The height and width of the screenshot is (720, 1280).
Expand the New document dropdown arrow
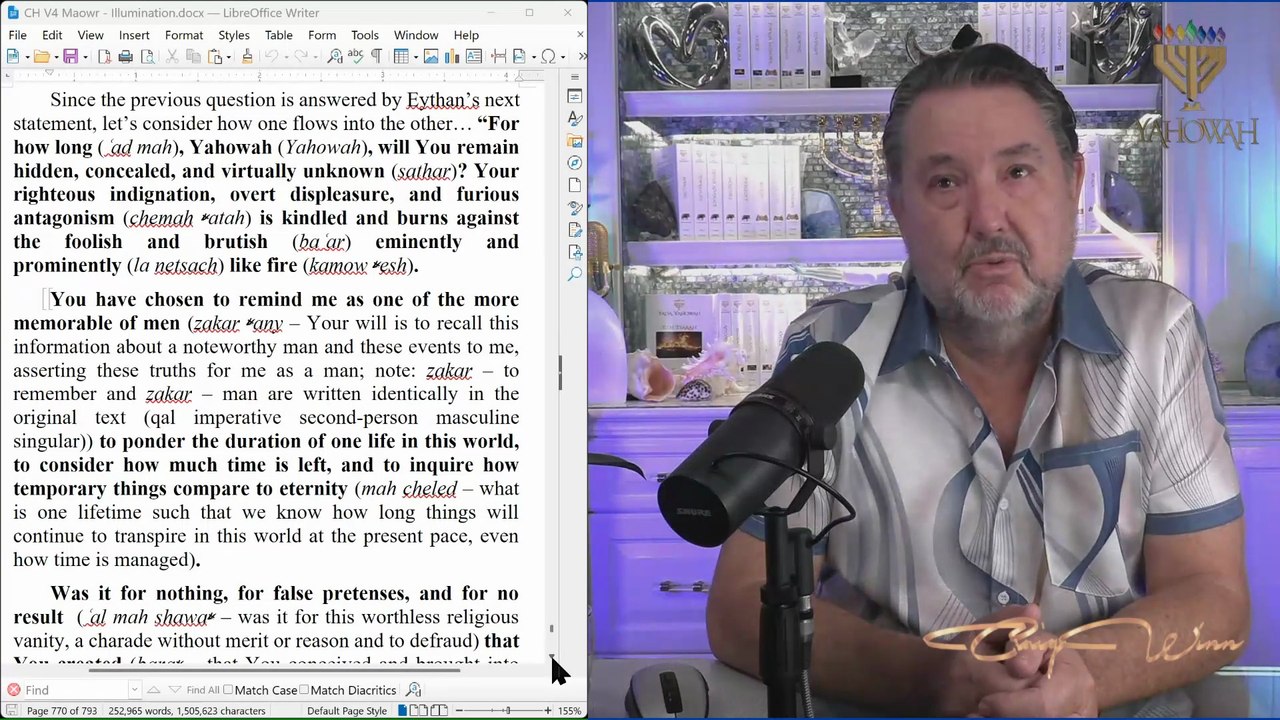(26, 57)
